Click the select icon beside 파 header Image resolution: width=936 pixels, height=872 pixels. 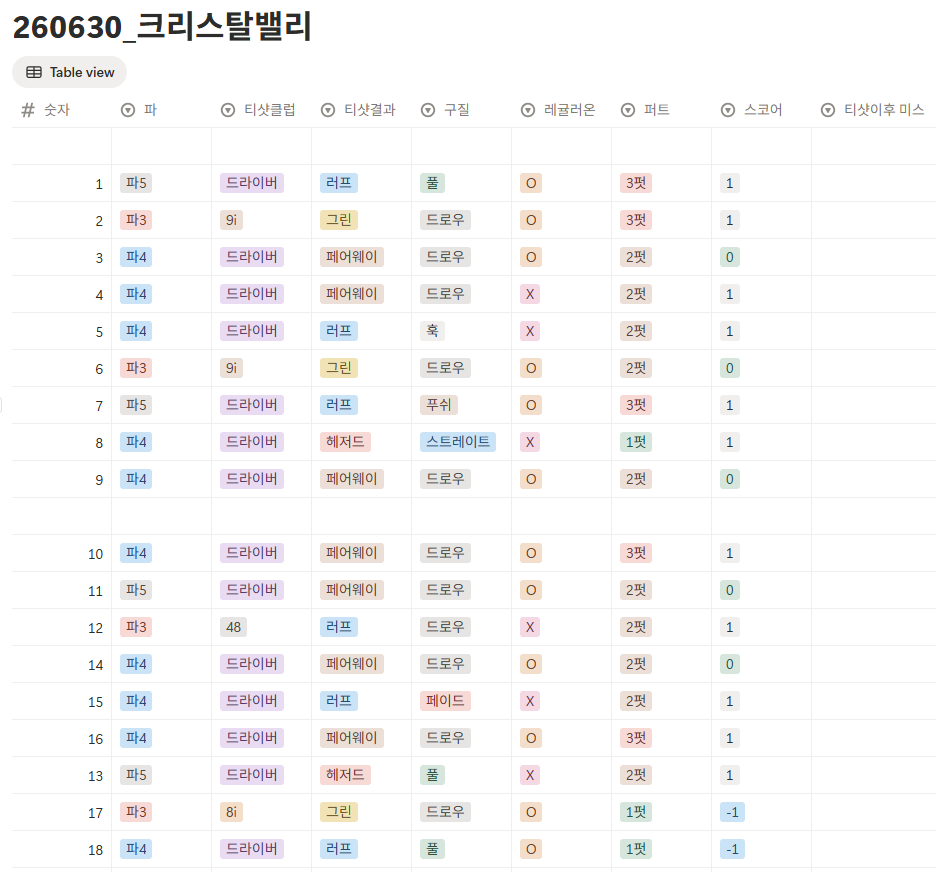tap(128, 110)
